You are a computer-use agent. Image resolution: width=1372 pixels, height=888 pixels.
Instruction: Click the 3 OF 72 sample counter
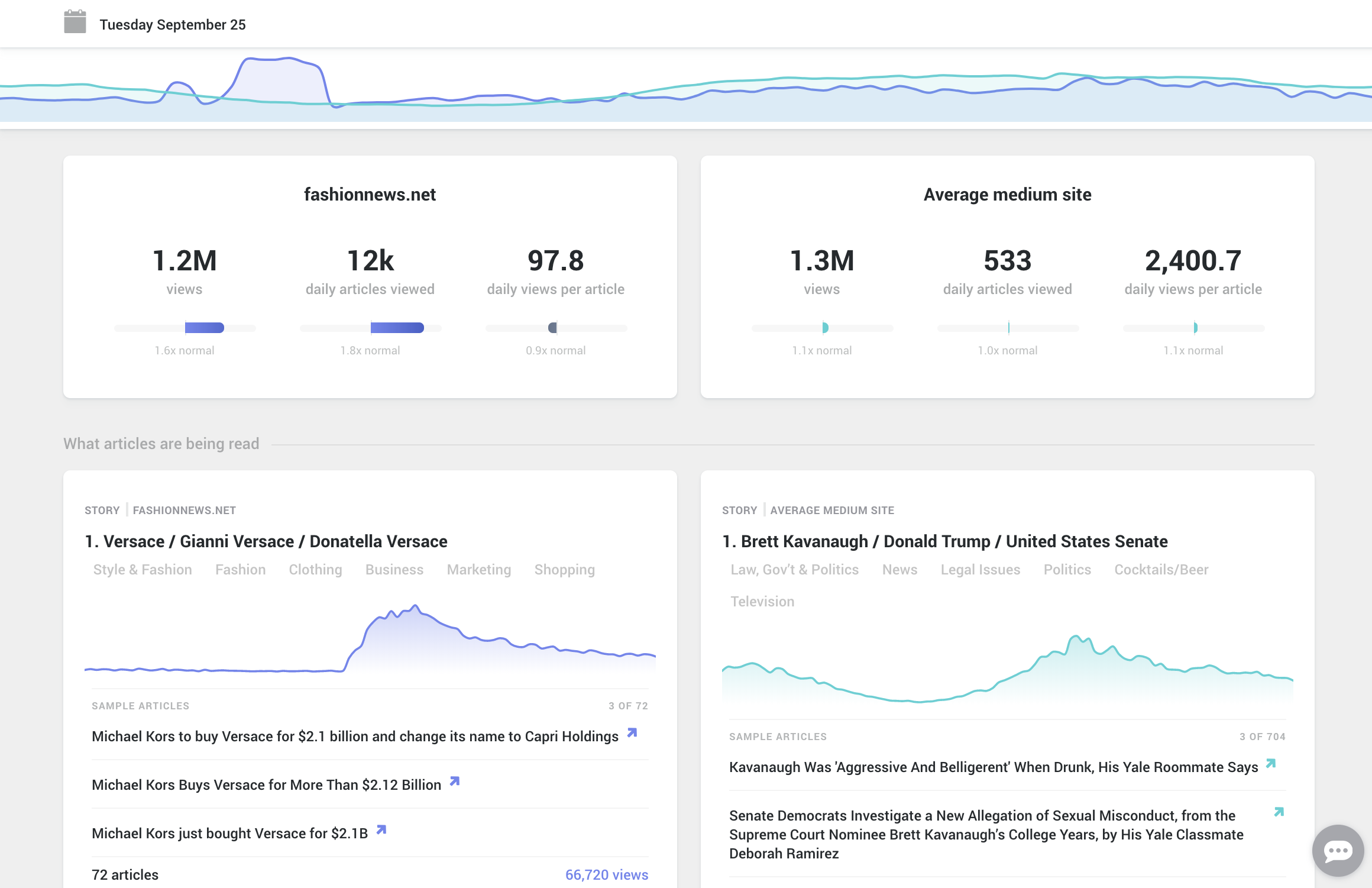point(628,706)
